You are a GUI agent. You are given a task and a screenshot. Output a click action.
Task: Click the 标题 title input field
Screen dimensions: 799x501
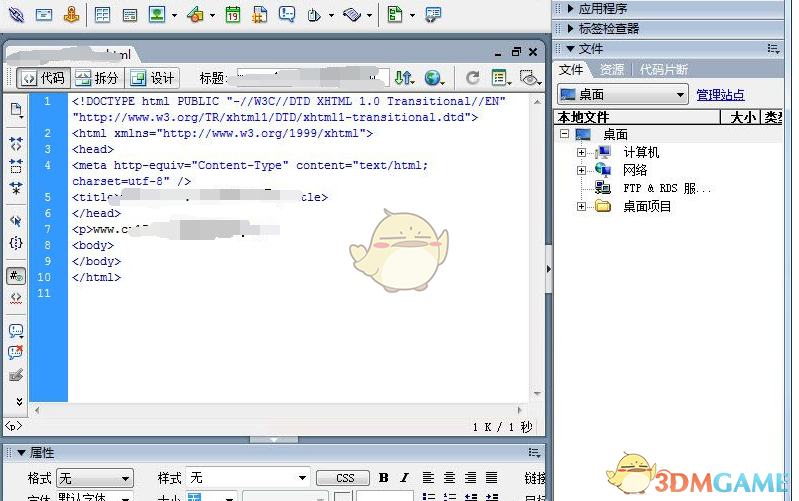coord(310,78)
